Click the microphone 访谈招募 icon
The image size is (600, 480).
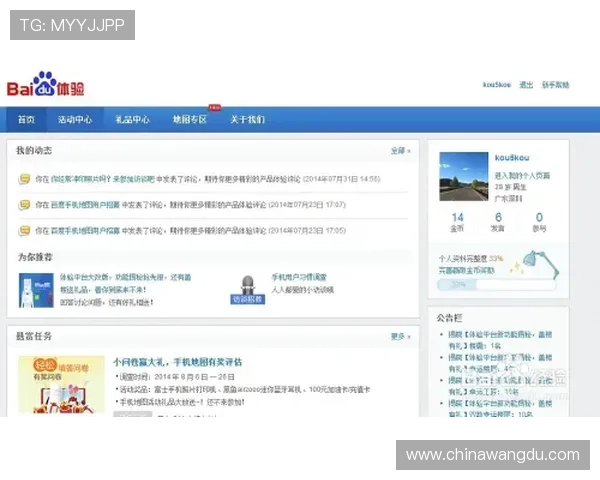coord(248,290)
